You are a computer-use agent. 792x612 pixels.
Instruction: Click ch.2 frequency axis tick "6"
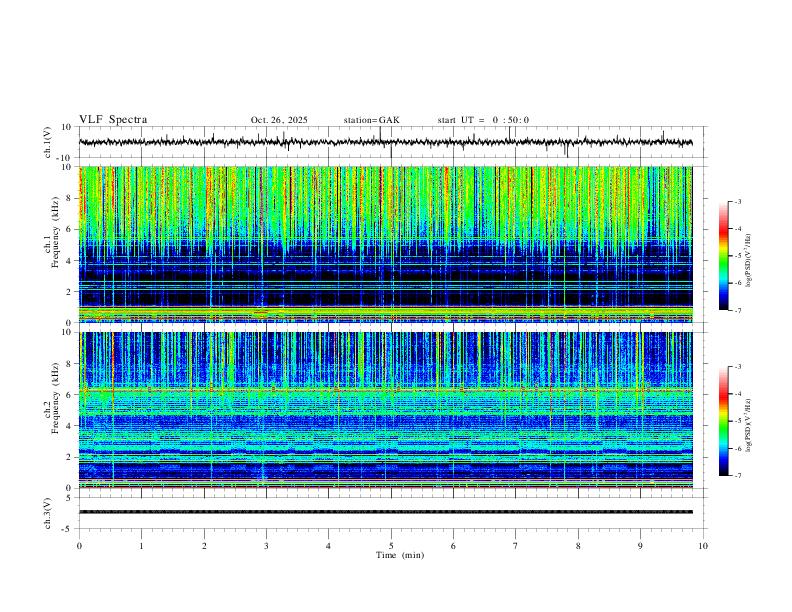click(69, 395)
